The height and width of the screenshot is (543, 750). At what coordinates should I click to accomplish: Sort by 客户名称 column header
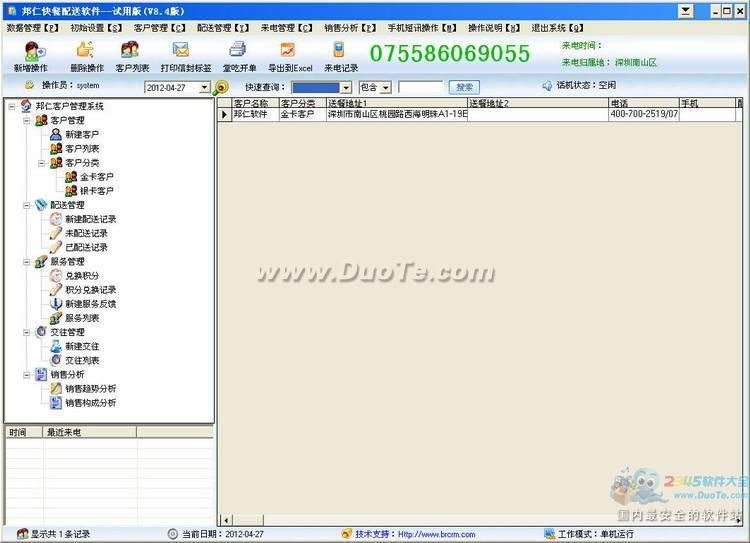pos(255,103)
